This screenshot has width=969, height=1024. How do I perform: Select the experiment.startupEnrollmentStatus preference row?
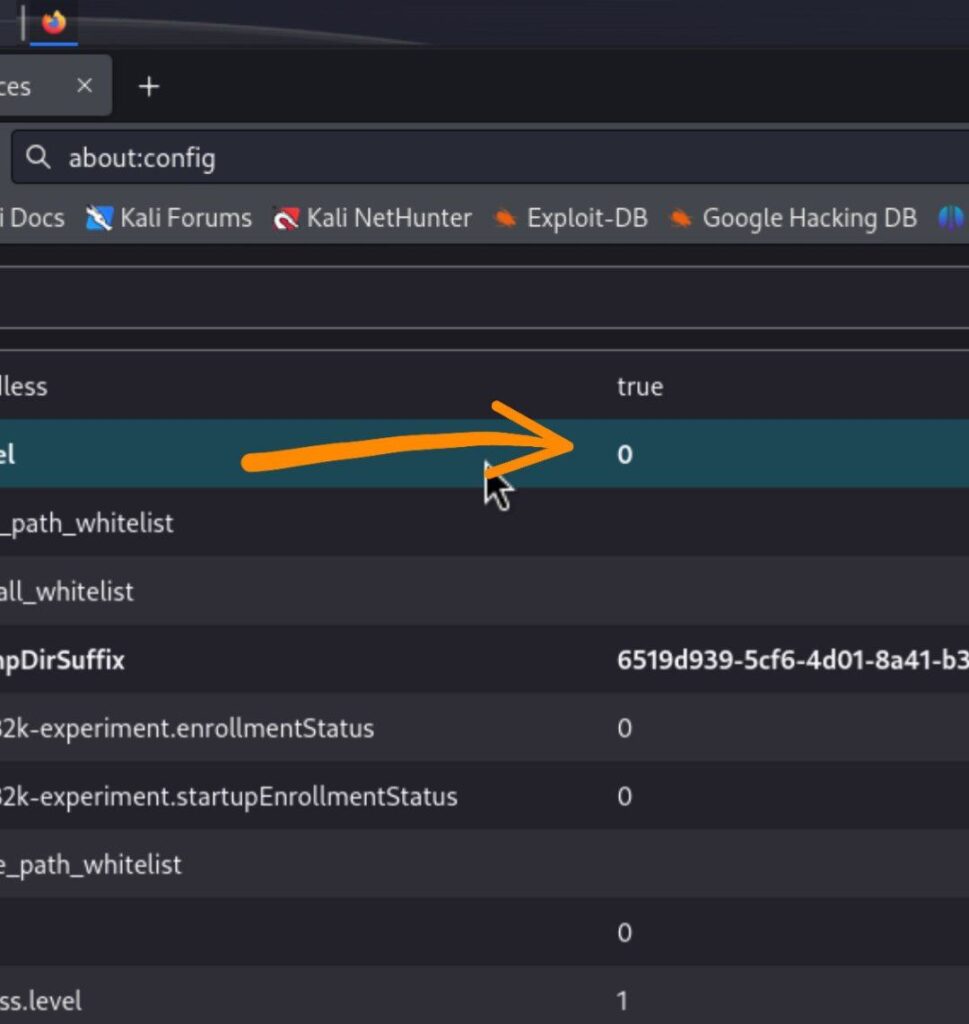coord(228,797)
